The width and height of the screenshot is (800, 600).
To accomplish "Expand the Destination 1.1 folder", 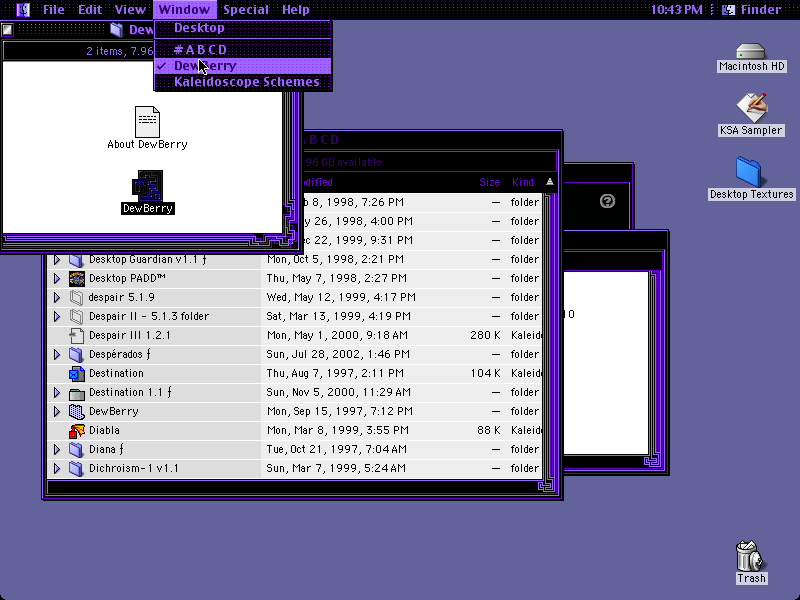I will point(57,392).
